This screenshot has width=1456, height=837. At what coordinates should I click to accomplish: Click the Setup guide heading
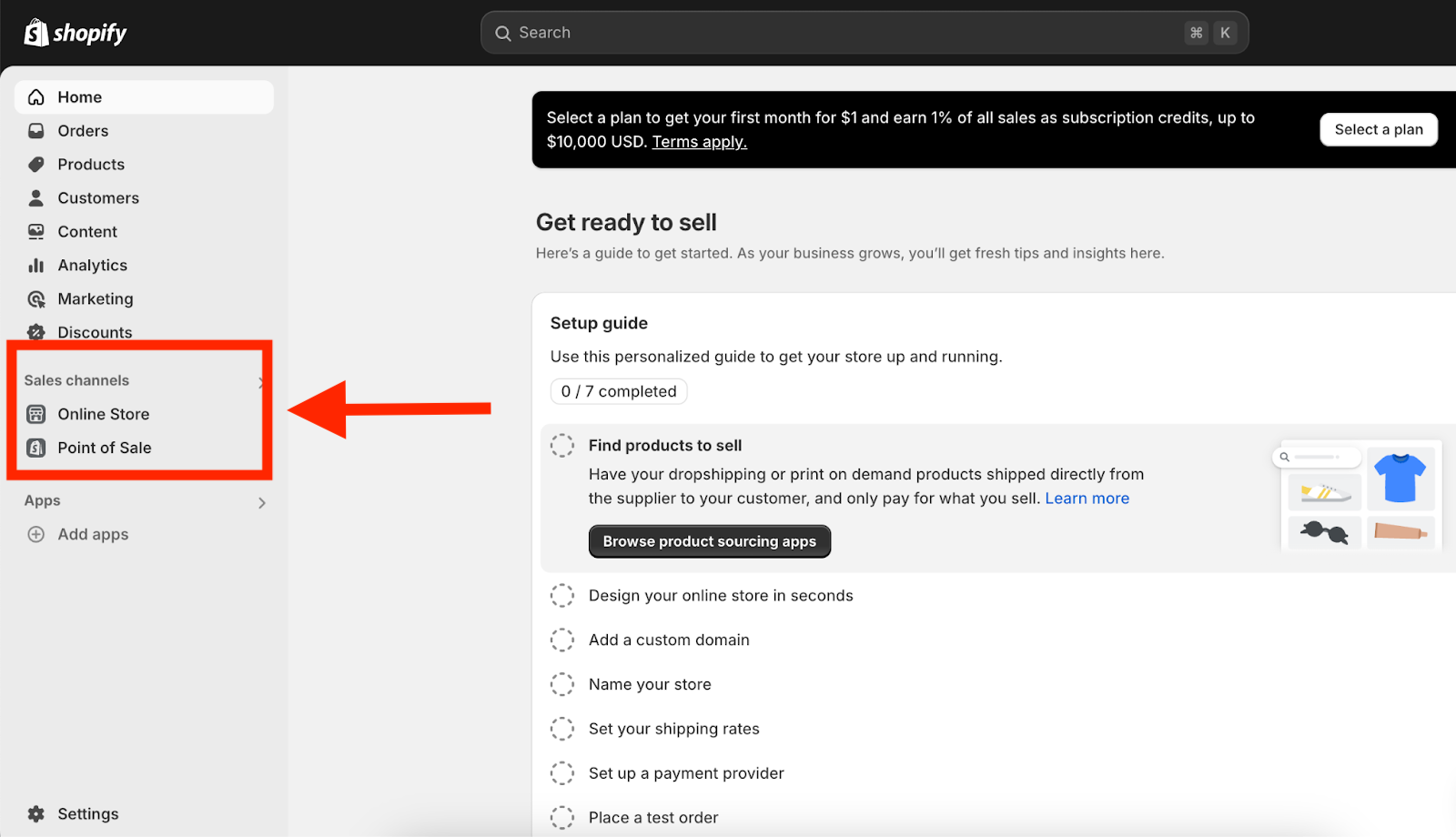599,323
